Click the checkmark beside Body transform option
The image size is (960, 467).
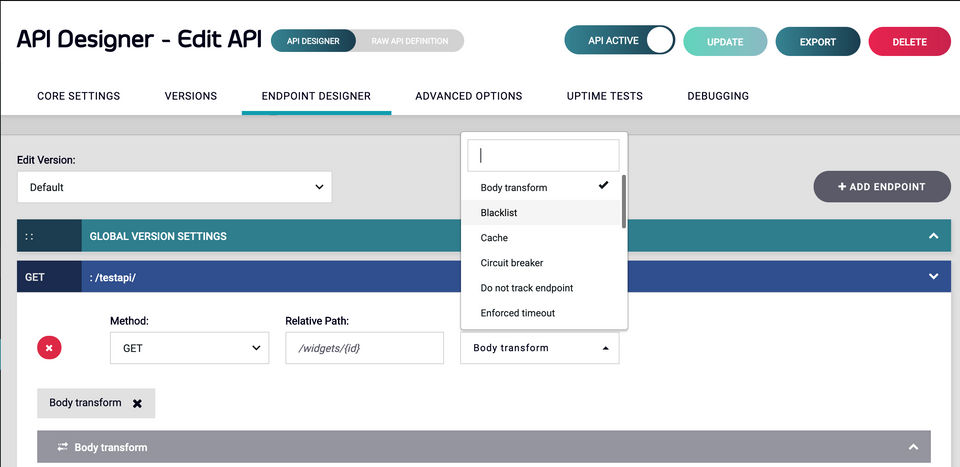pos(603,186)
